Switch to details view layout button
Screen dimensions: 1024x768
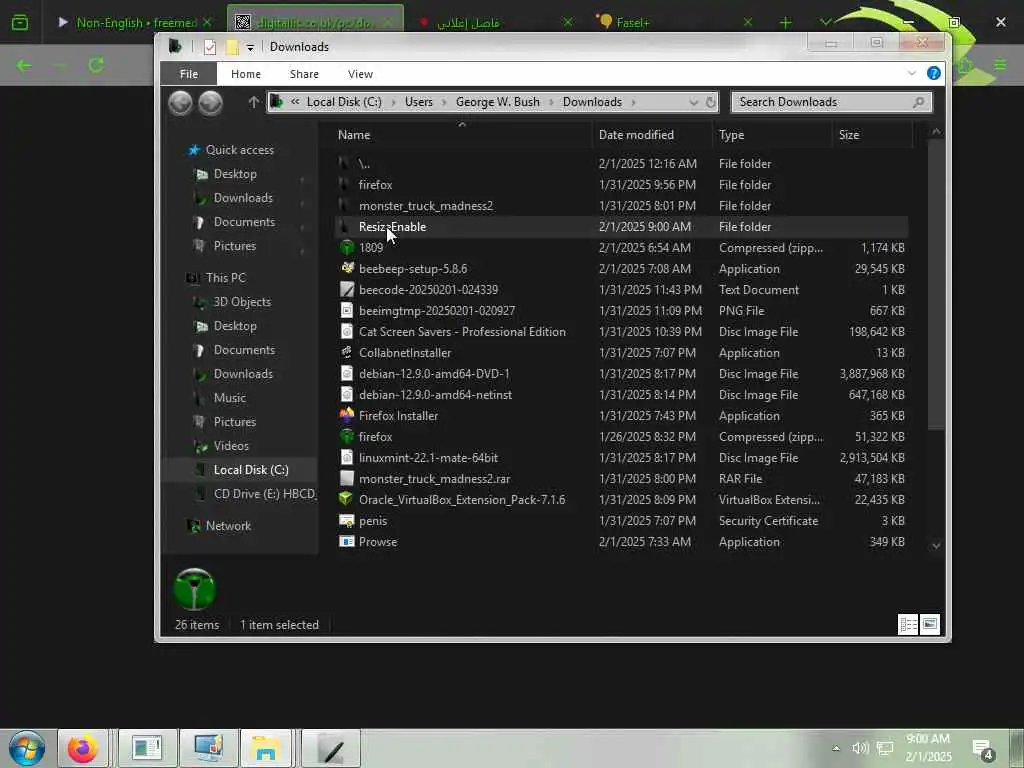pos(908,624)
